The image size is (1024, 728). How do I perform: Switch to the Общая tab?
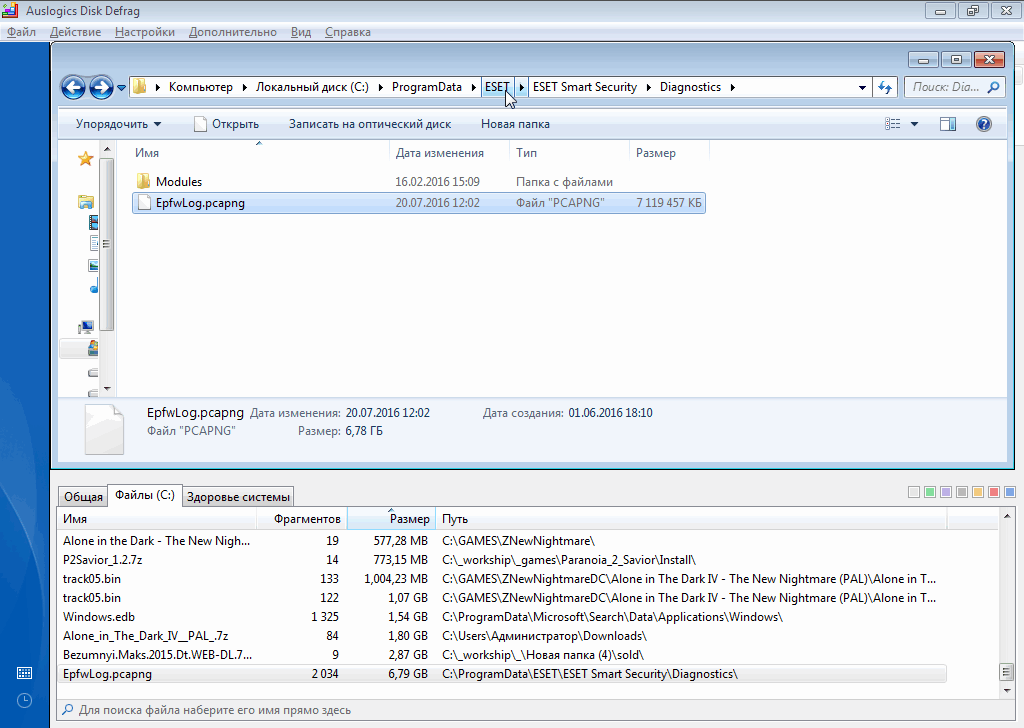coord(83,497)
